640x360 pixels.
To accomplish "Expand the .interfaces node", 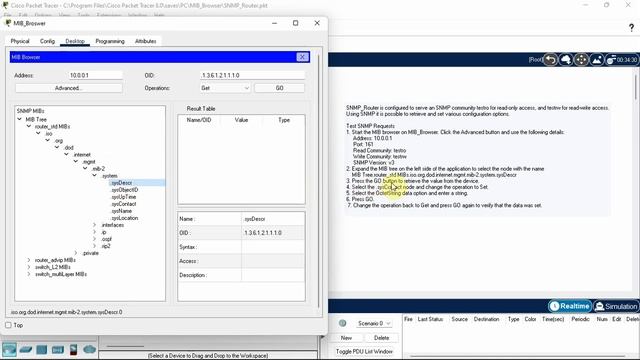I will tap(94, 225).
